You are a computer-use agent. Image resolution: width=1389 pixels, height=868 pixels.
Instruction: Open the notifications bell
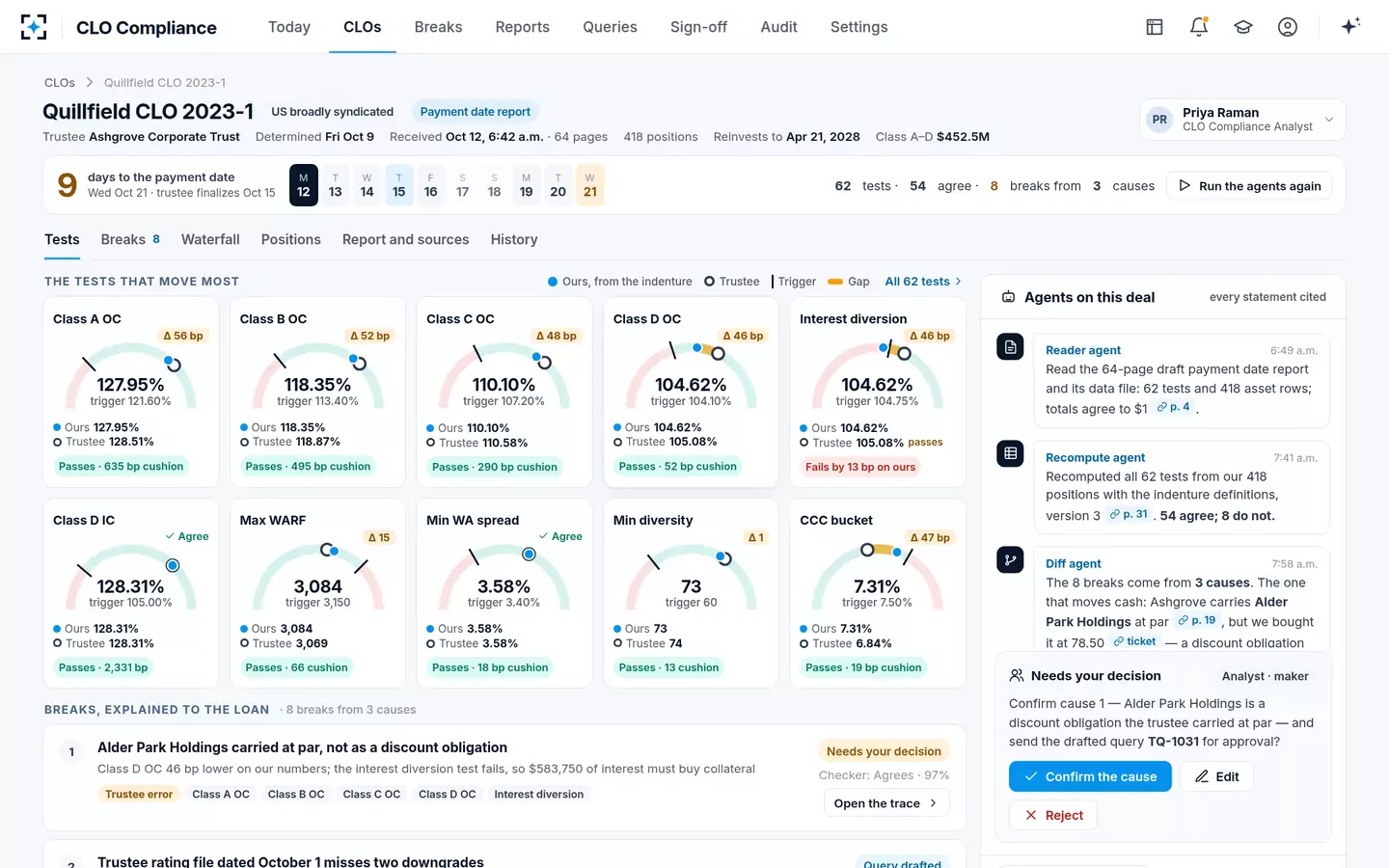[x=1199, y=27]
